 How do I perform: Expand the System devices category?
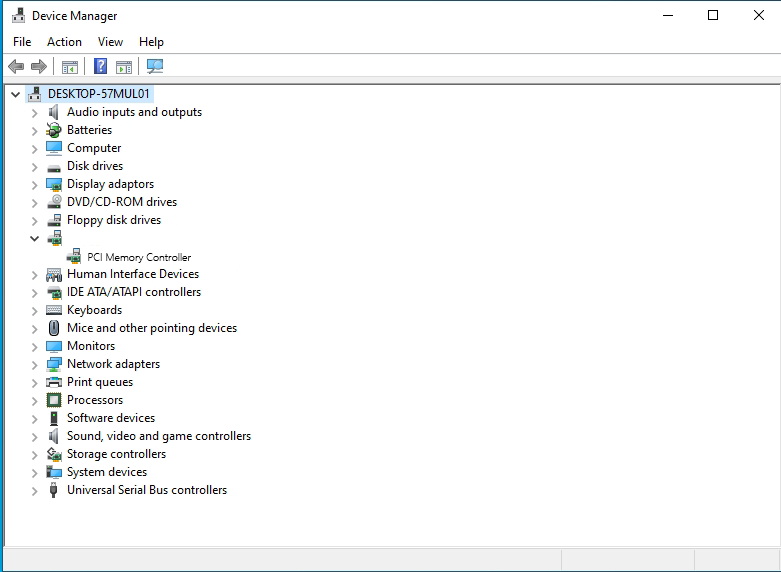tap(34, 473)
